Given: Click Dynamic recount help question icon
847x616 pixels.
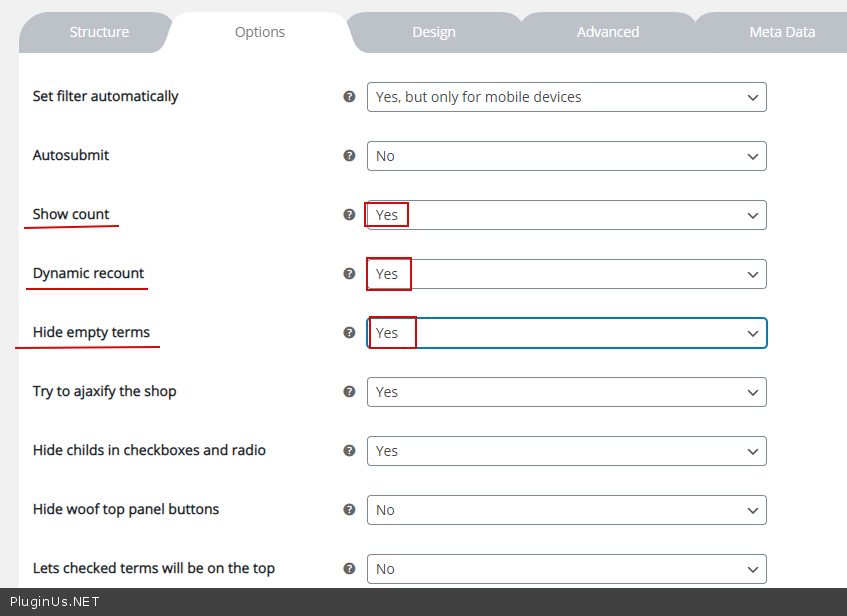Looking at the screenshot, I should tap(349, 274).
